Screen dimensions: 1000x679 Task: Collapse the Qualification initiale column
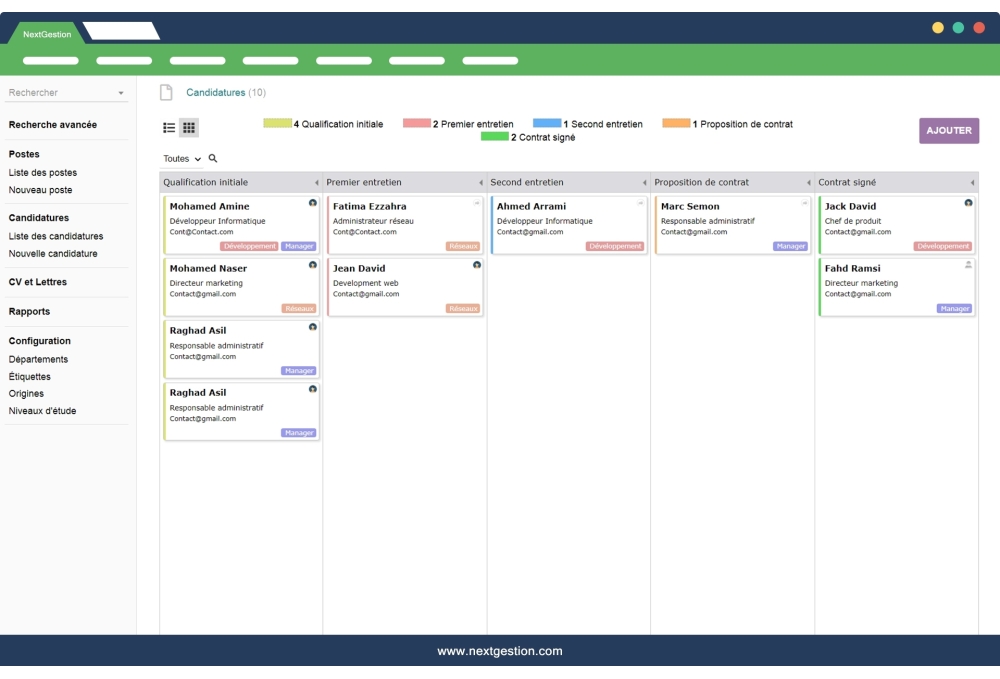pos(317,183)
